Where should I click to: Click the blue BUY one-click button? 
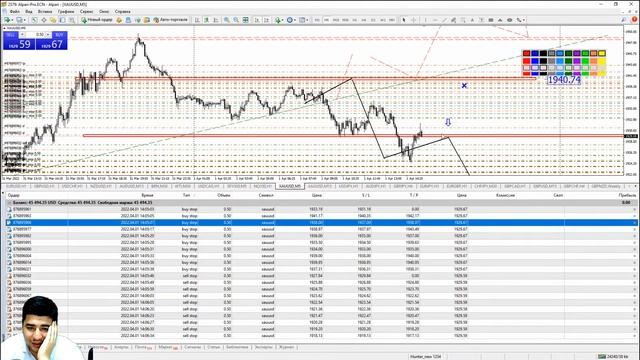(51, 44)
